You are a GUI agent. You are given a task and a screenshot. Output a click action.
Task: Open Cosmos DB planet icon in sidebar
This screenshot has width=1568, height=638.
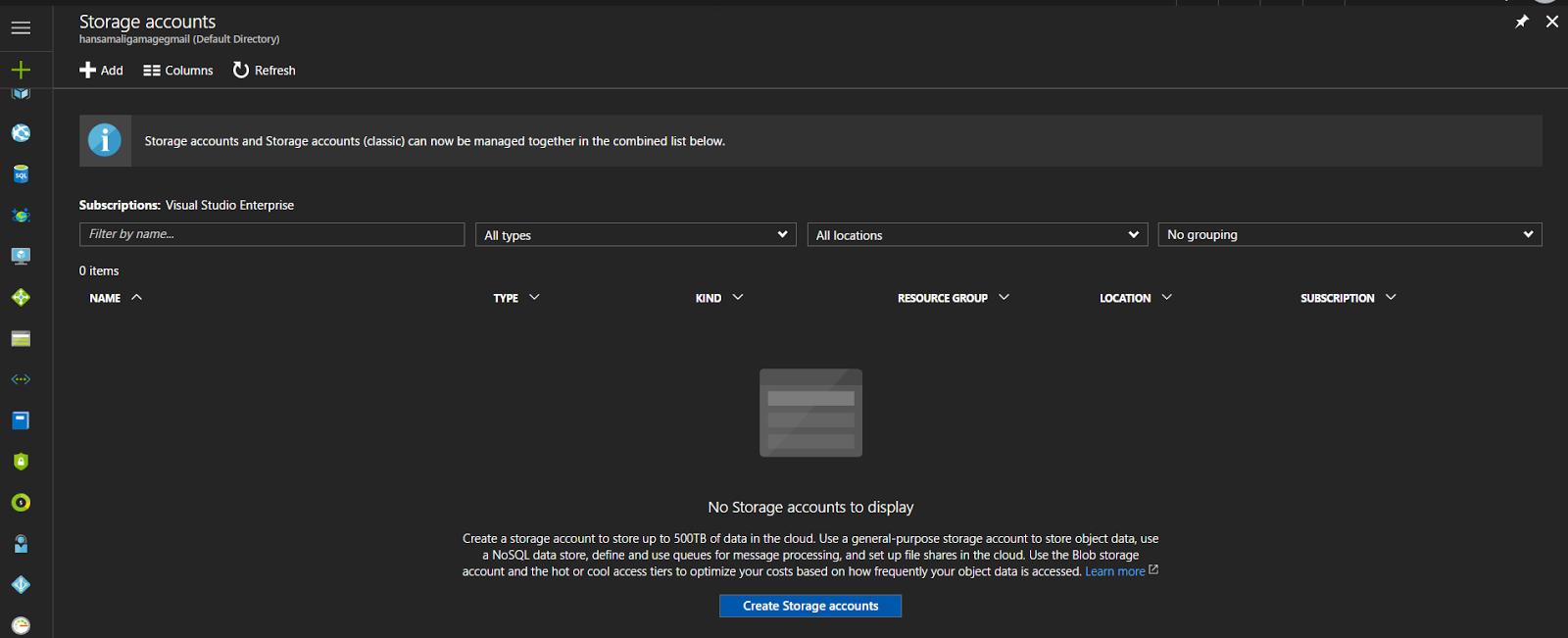click(21, 216)
